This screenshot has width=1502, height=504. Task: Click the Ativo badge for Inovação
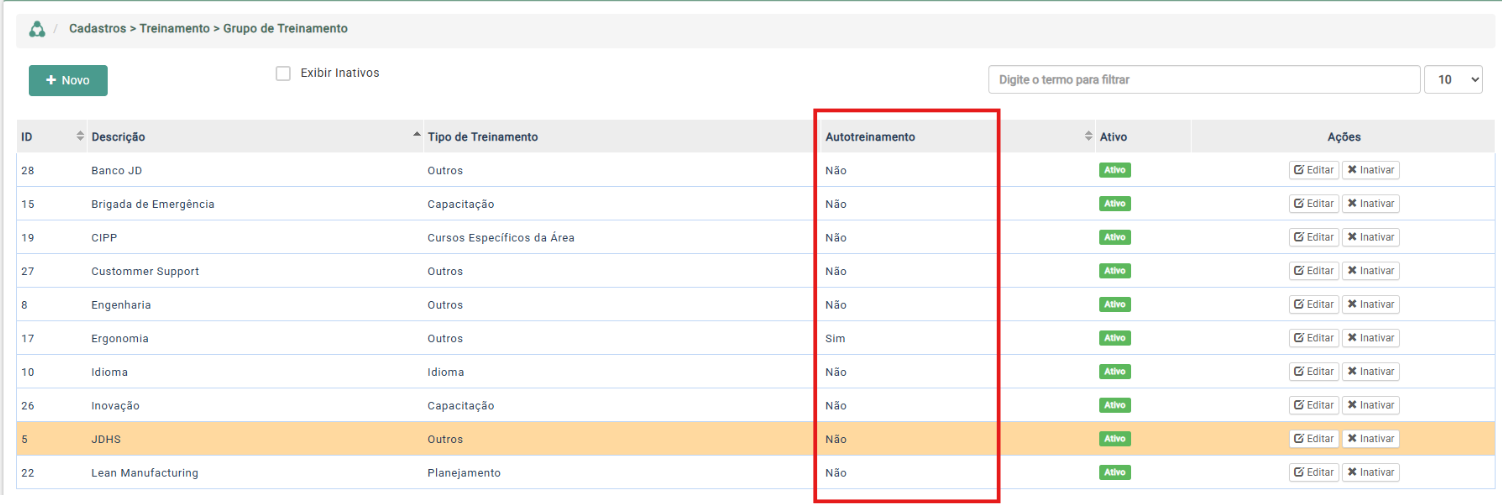click(1114, 405)
